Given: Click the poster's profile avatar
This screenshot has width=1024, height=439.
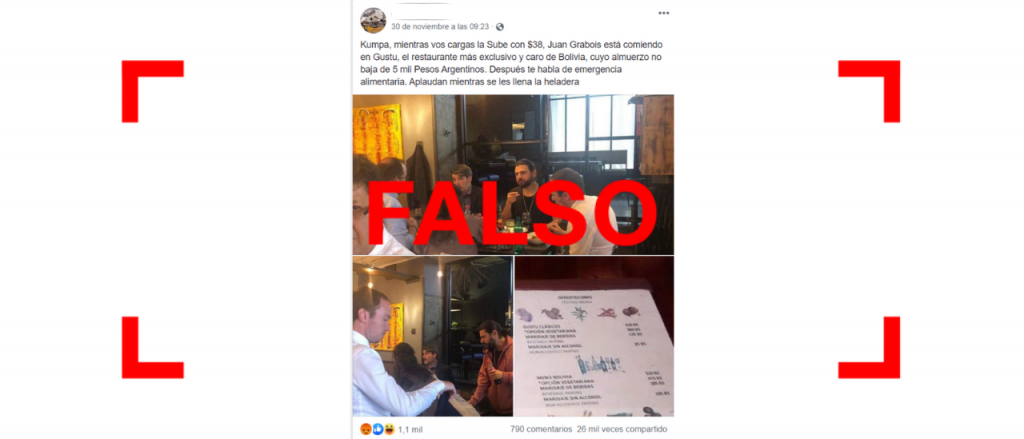Looking at the screenshot, I should coord(373,20).
